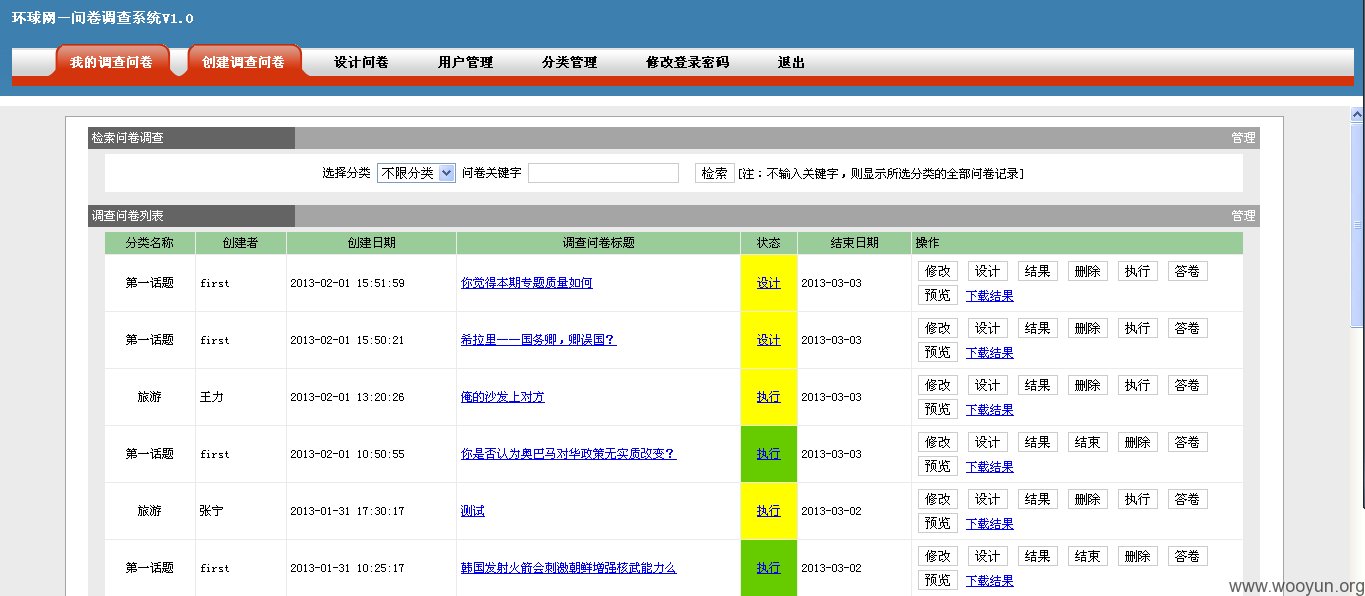Open the 测试 survey link
Image resolution: width=1365 pixels, height=596 pixels.
[472, 511]
